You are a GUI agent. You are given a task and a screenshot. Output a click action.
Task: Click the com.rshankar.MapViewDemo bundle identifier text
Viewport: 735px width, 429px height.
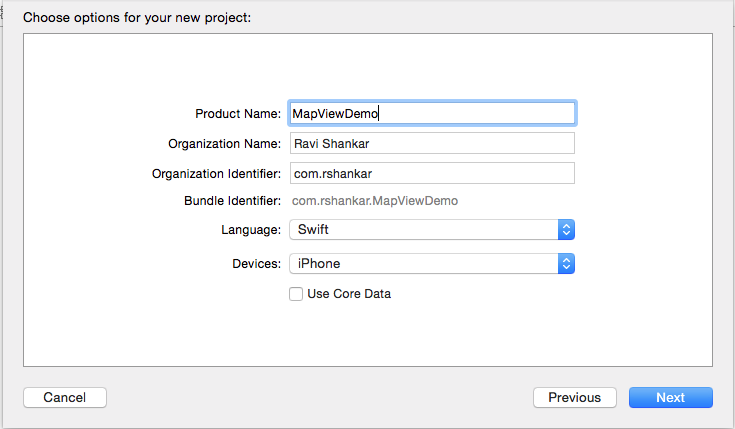point(375,201)
